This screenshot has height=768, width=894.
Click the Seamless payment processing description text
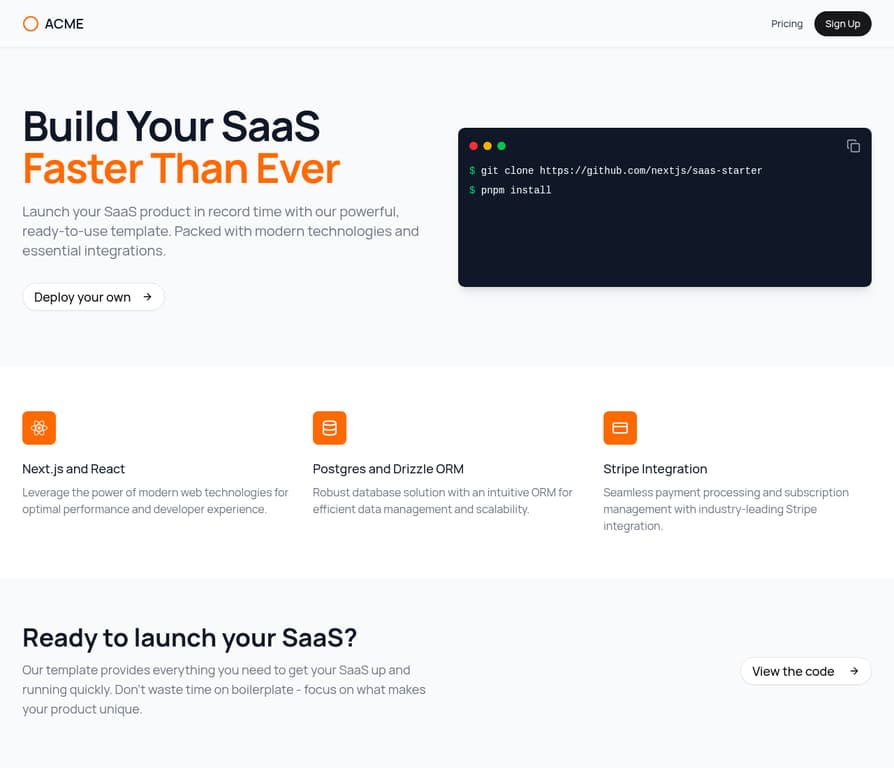(x=726, y=509)
